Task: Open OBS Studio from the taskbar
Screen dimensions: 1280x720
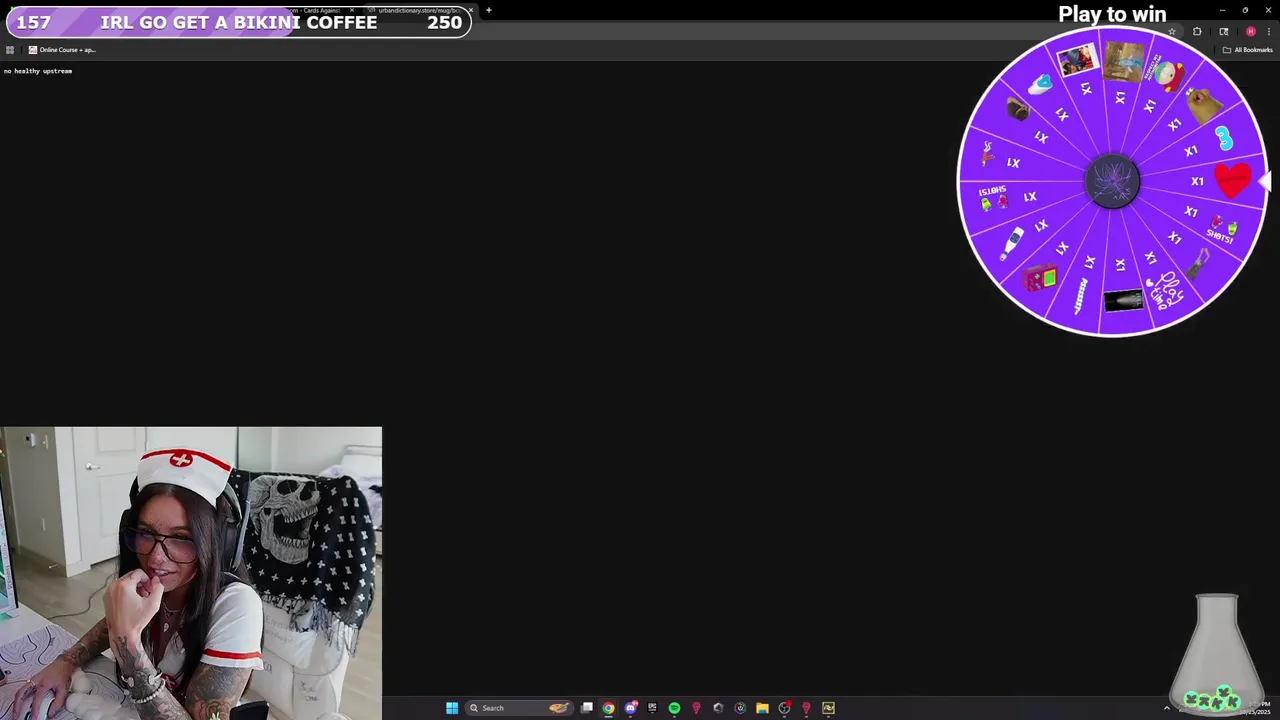Action: tap(785, 708)
